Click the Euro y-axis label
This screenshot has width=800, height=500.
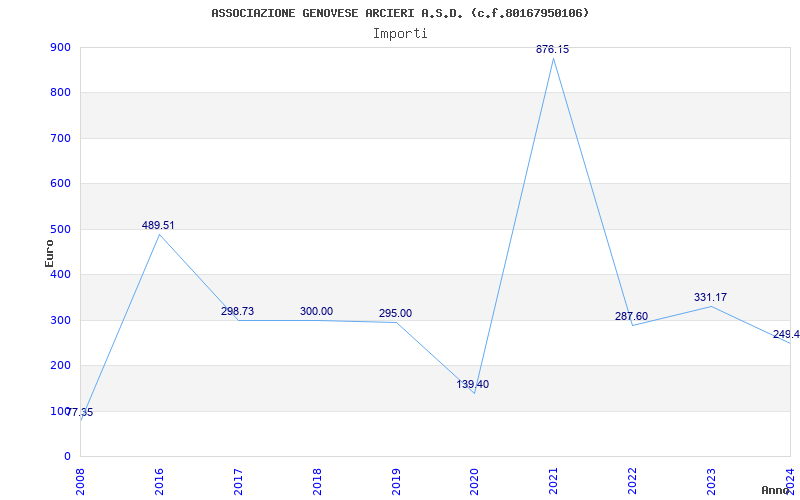tap(49, 253)
